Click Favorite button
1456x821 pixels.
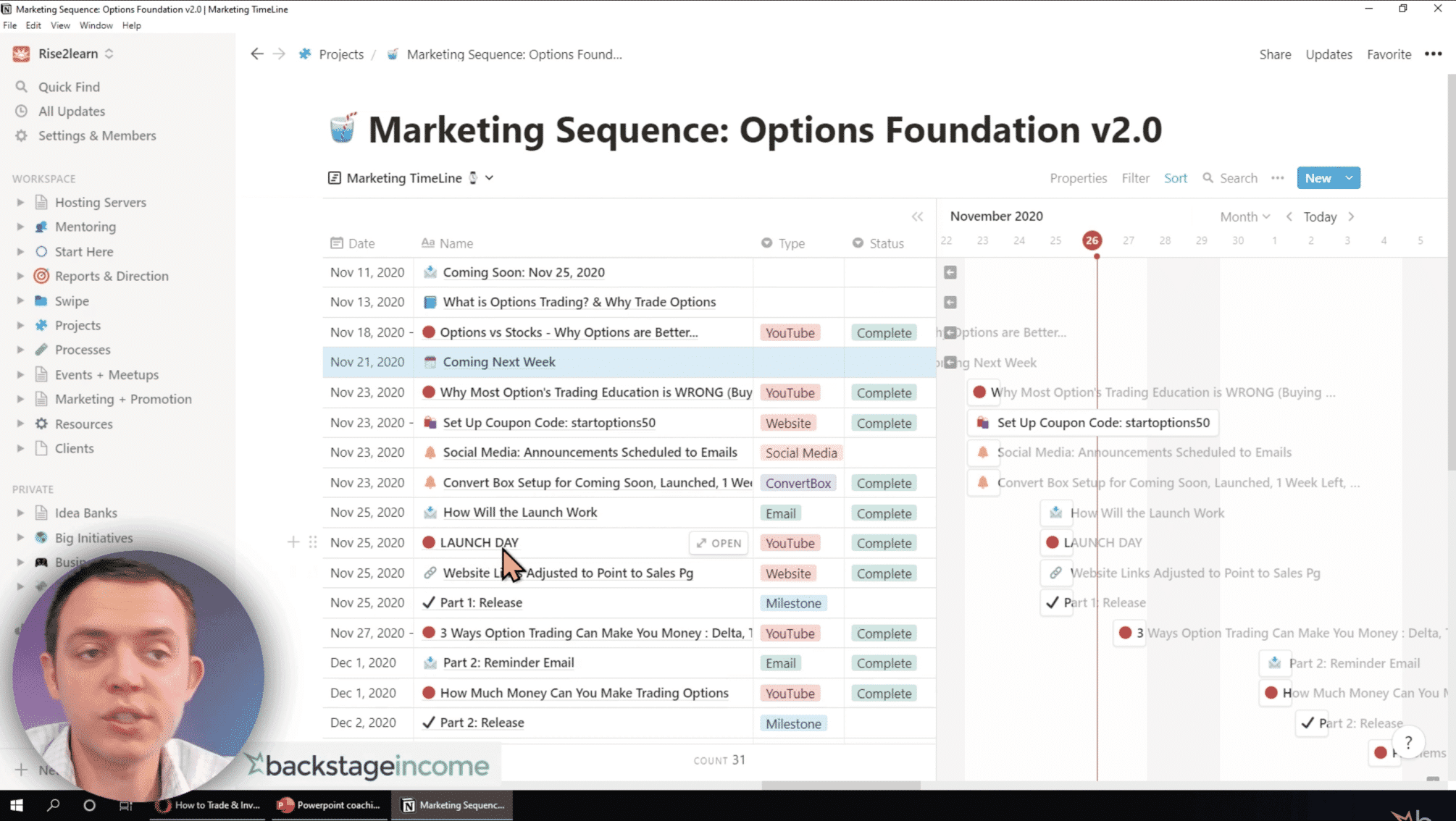tap(1389, 54)
